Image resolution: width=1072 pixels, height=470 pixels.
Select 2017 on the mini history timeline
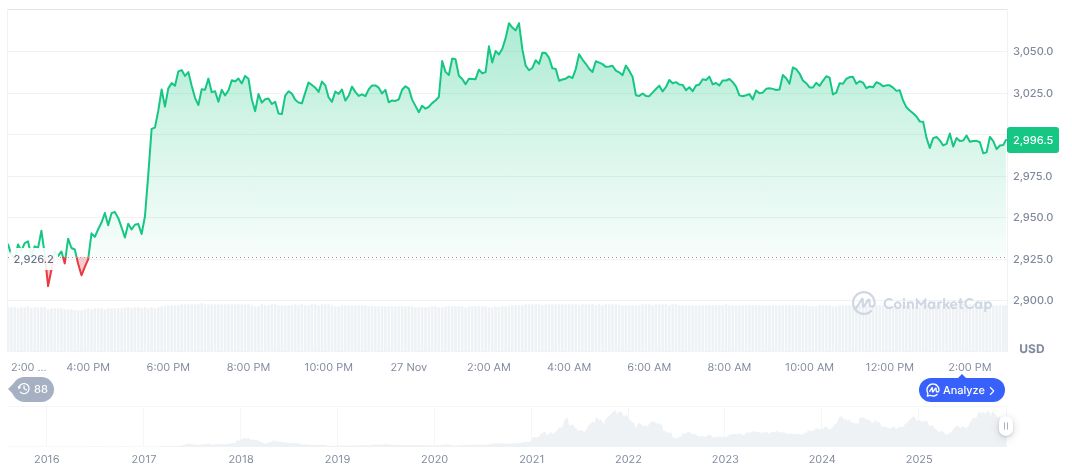(143, 459)
